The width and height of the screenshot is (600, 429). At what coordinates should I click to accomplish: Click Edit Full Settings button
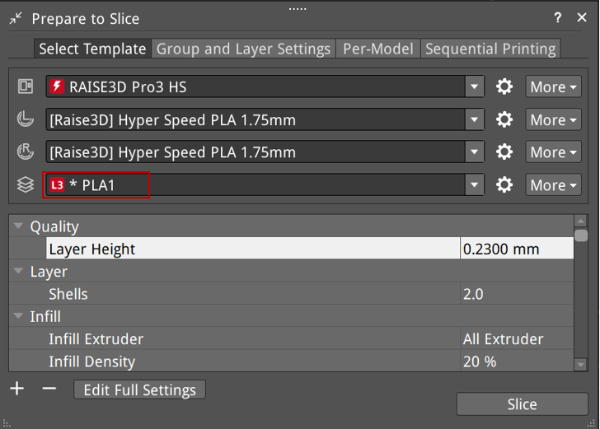point(140,389)
